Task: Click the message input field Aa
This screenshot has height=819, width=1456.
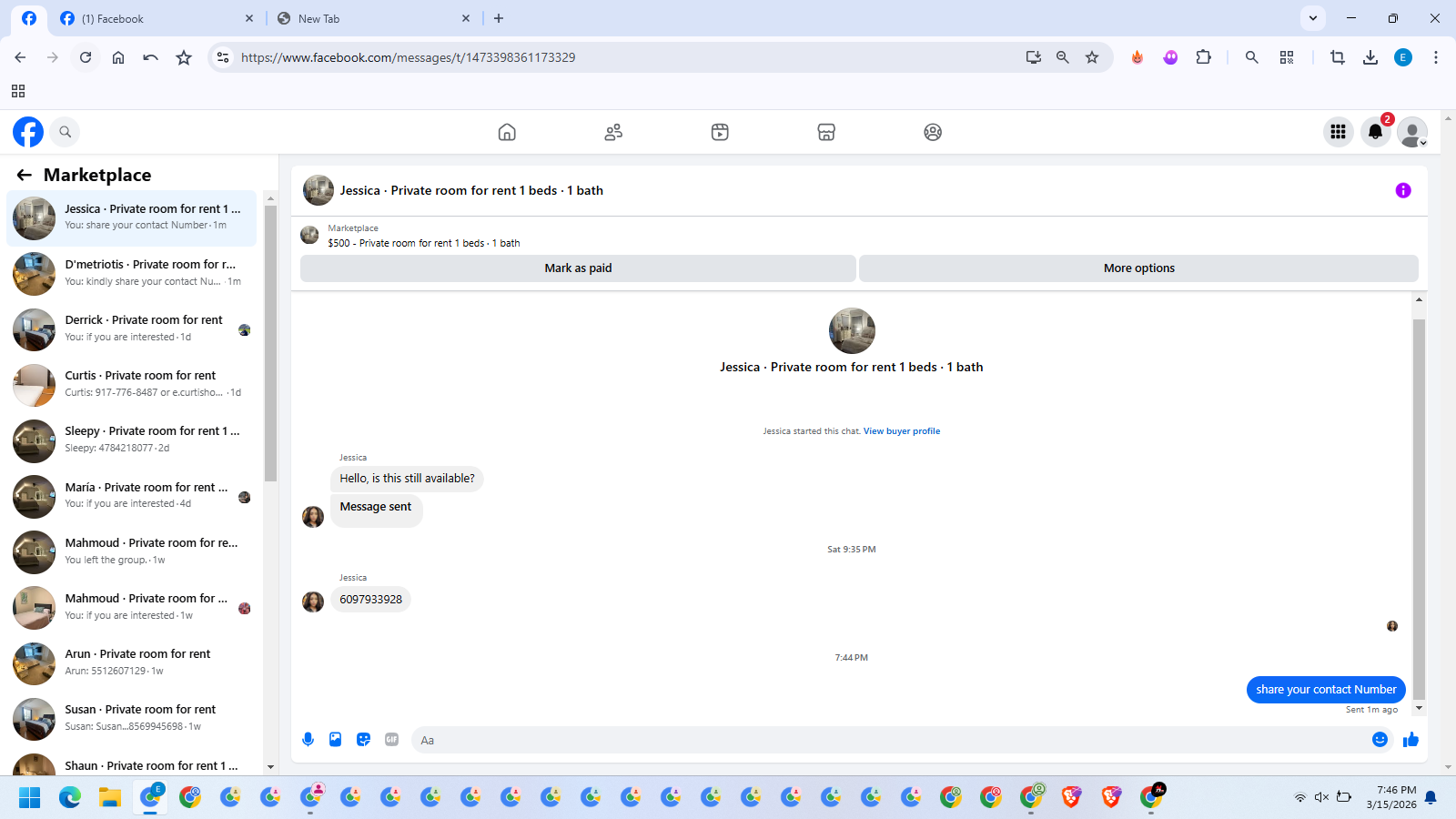Action: pos(892,740)
